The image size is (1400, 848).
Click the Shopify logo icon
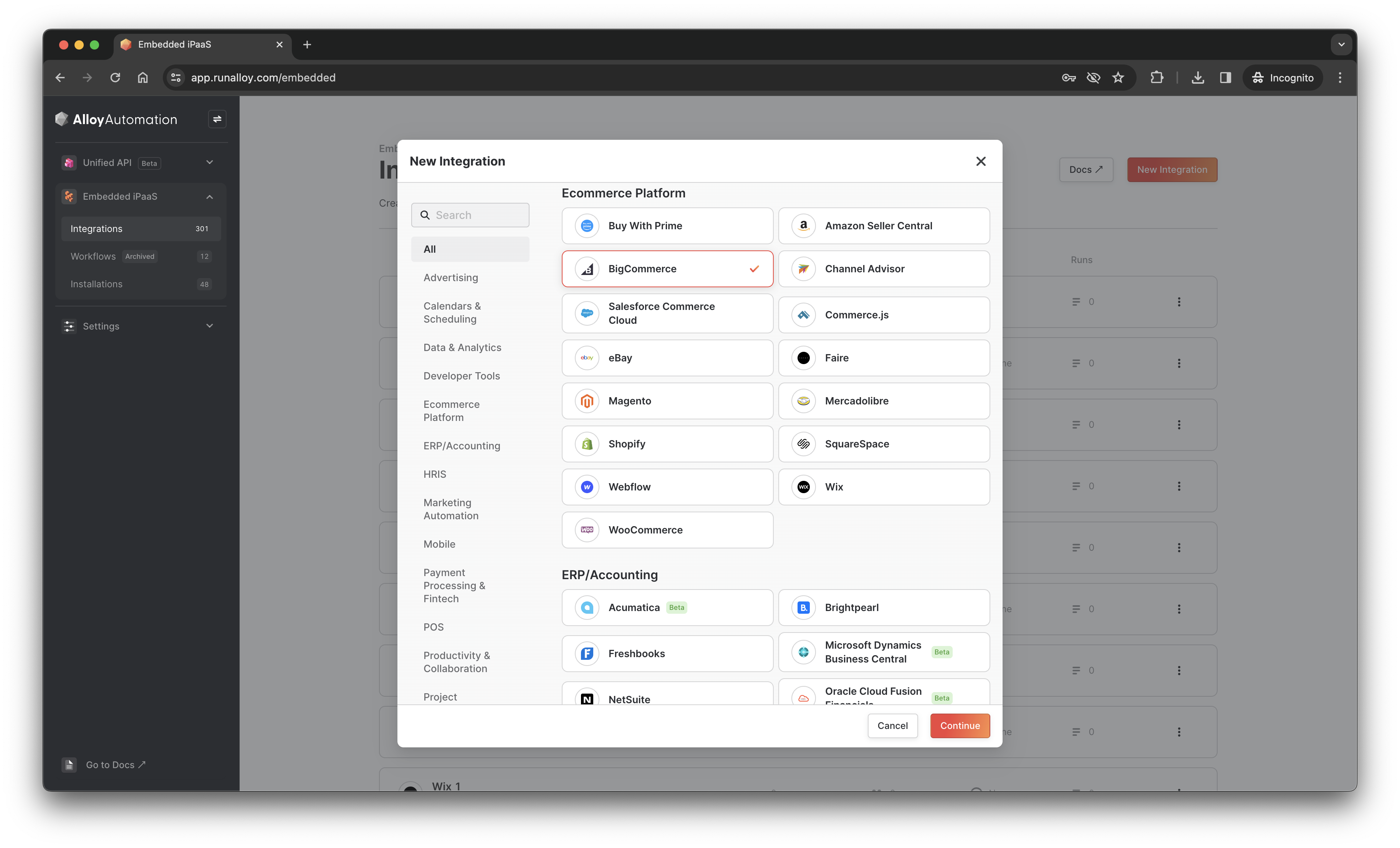587,444
